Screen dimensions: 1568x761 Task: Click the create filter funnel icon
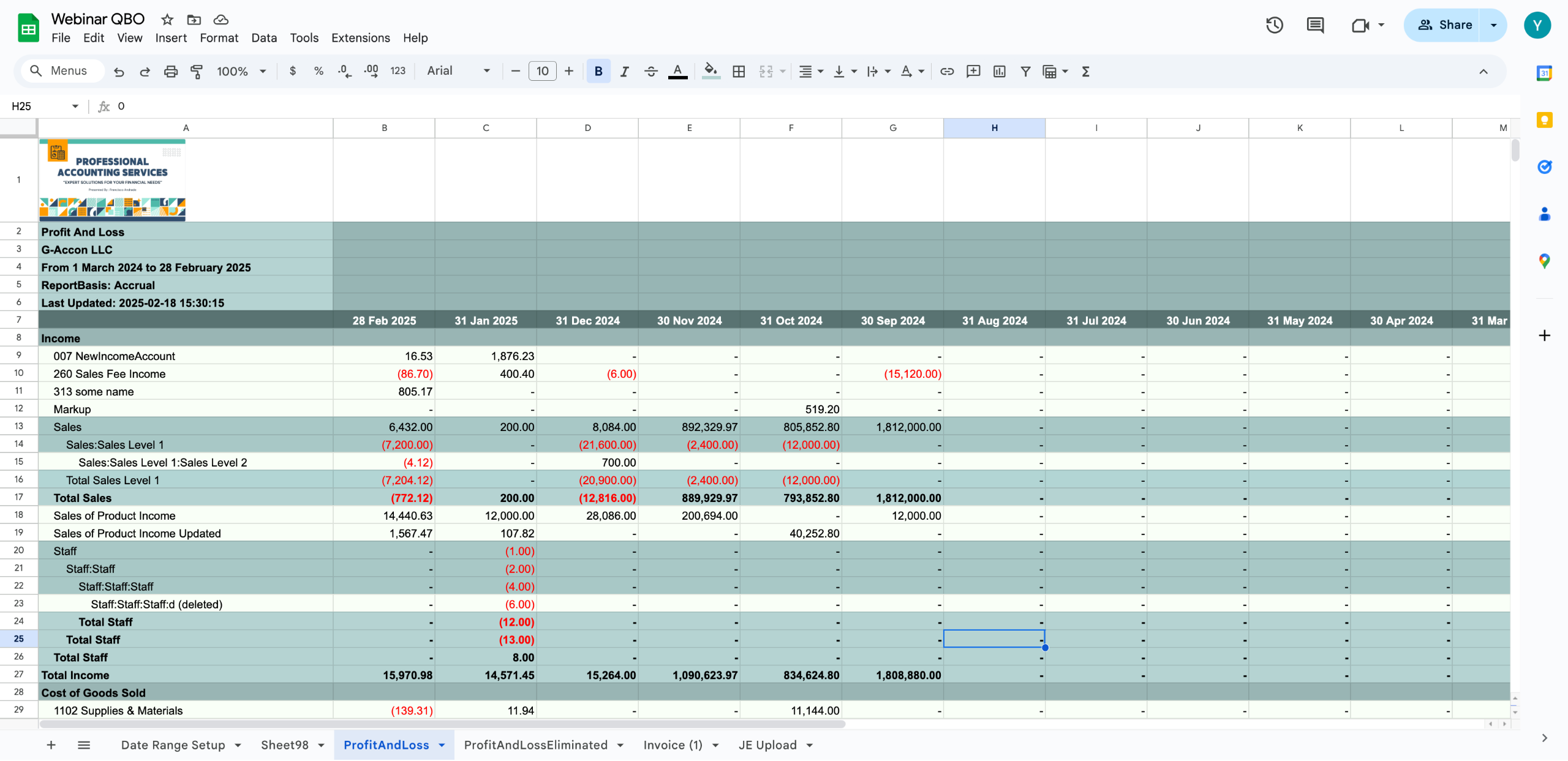(1025, 72)
